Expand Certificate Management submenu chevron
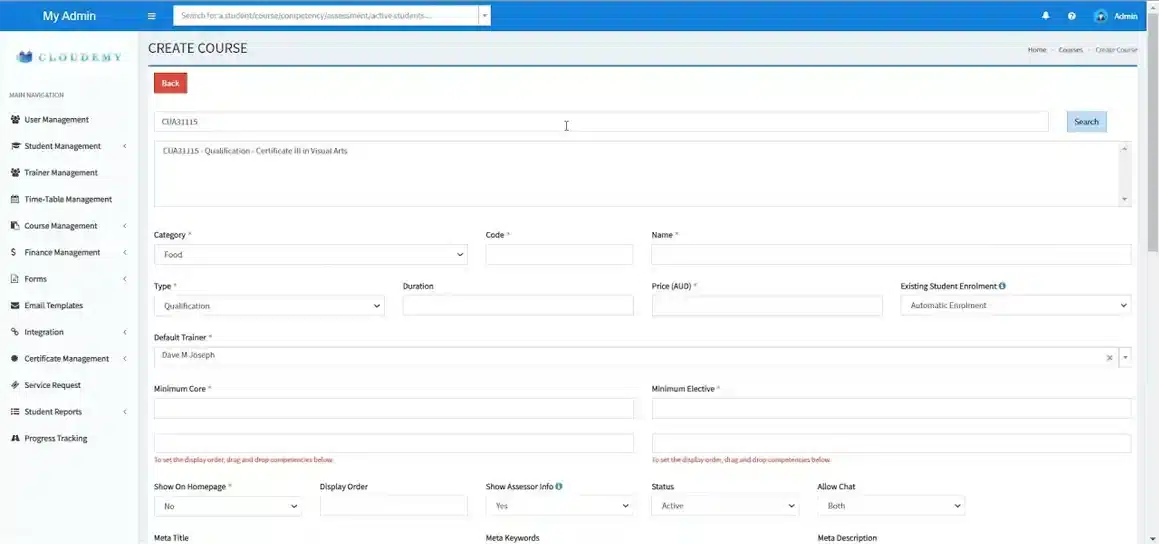 click(x=124, y=359)
